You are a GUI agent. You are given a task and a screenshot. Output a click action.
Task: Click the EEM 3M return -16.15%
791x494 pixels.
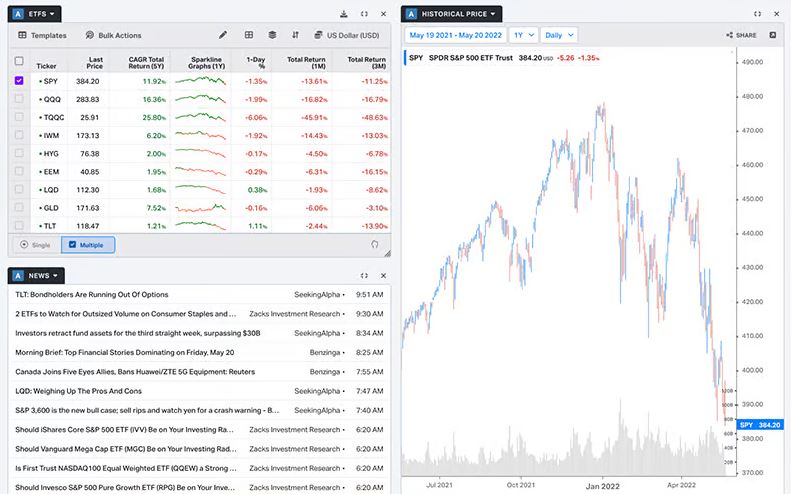tap(374, 172)
